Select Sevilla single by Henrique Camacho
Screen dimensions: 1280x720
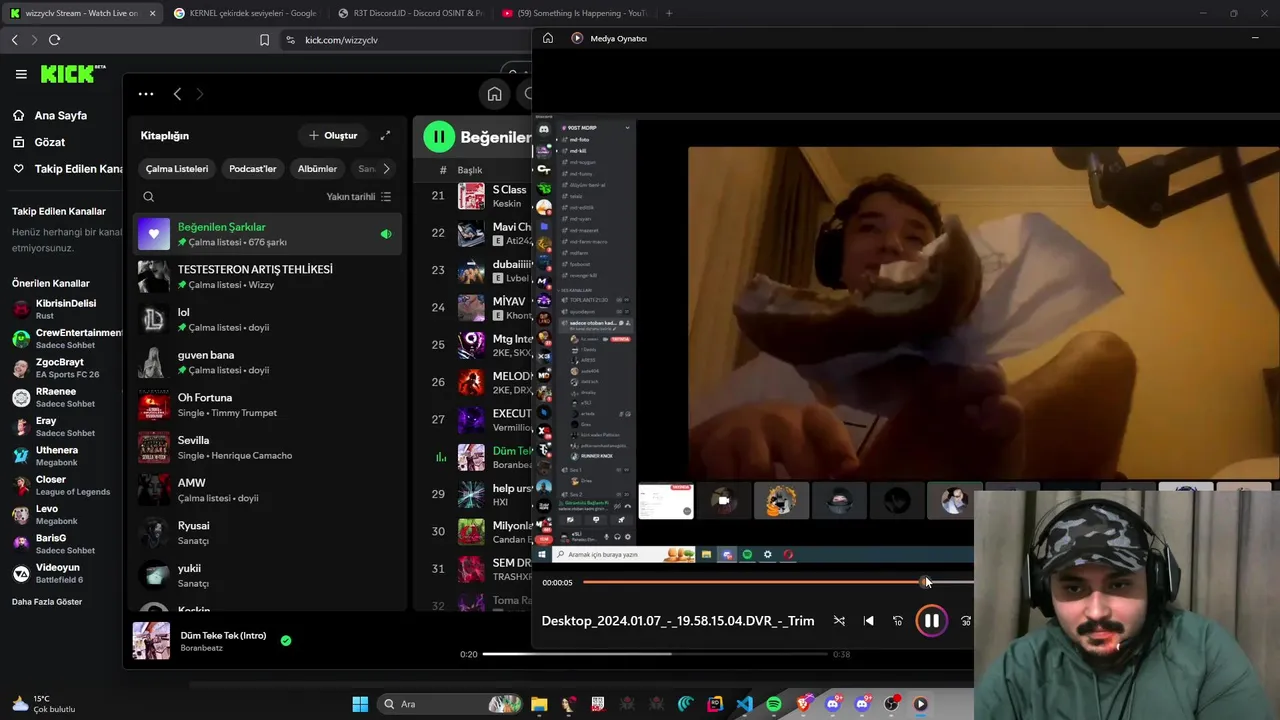[x=268, y=447]
